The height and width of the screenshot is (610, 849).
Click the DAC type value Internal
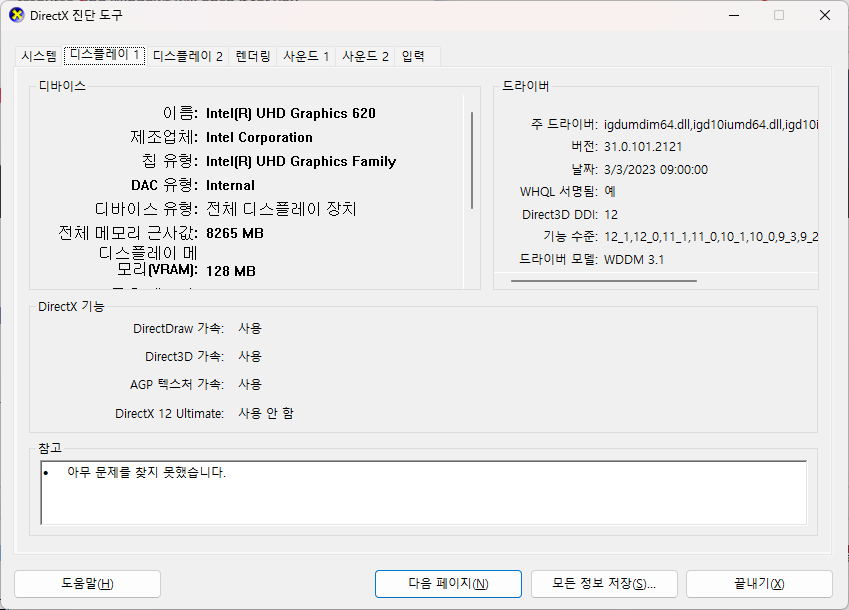pos(230,185)
